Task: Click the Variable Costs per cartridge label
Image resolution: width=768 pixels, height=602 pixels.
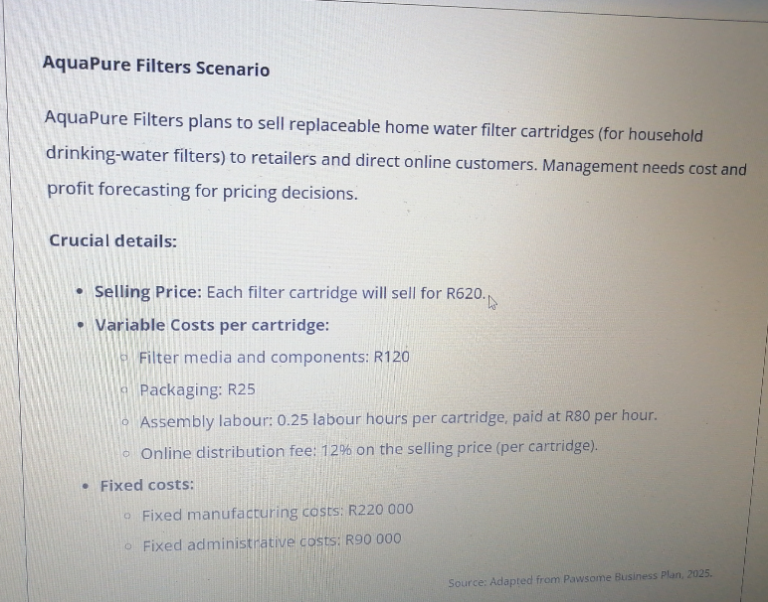Action: tap(212, 325)
